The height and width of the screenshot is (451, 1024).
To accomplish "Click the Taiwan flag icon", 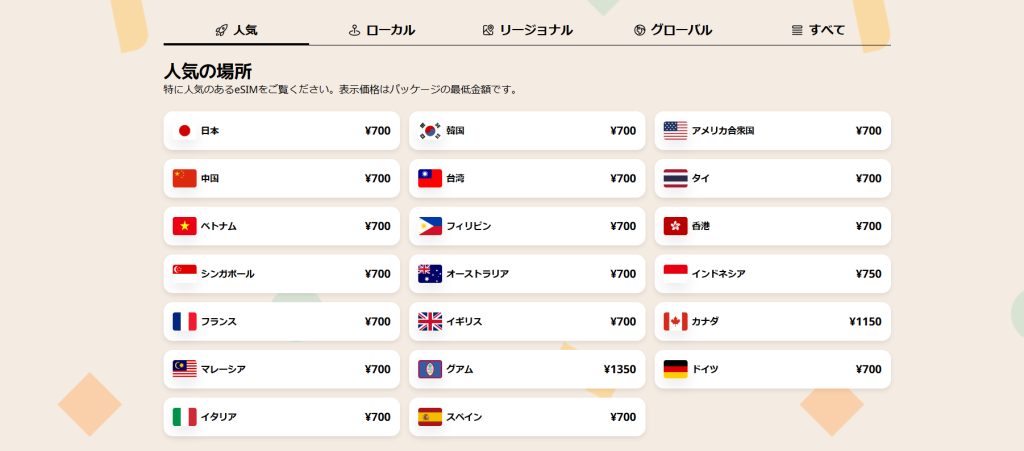I will pos(430,178).
